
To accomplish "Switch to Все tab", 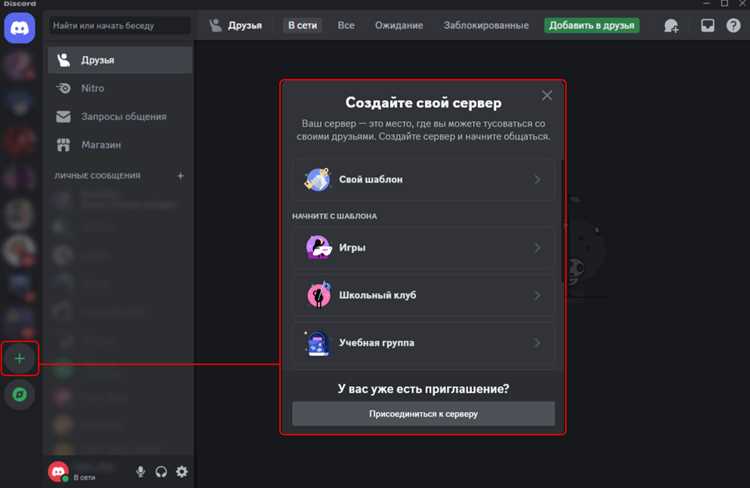I will 346,25.
